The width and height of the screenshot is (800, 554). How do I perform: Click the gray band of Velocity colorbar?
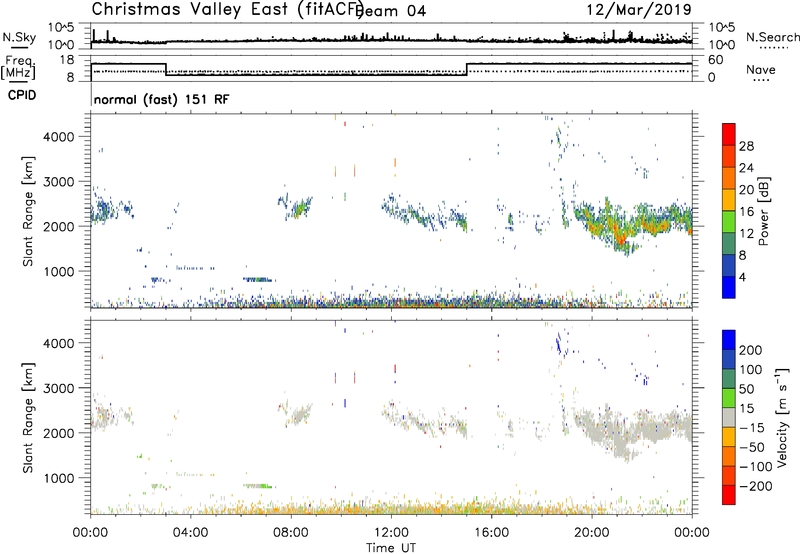pyautogui.click(x=729, y=417)
